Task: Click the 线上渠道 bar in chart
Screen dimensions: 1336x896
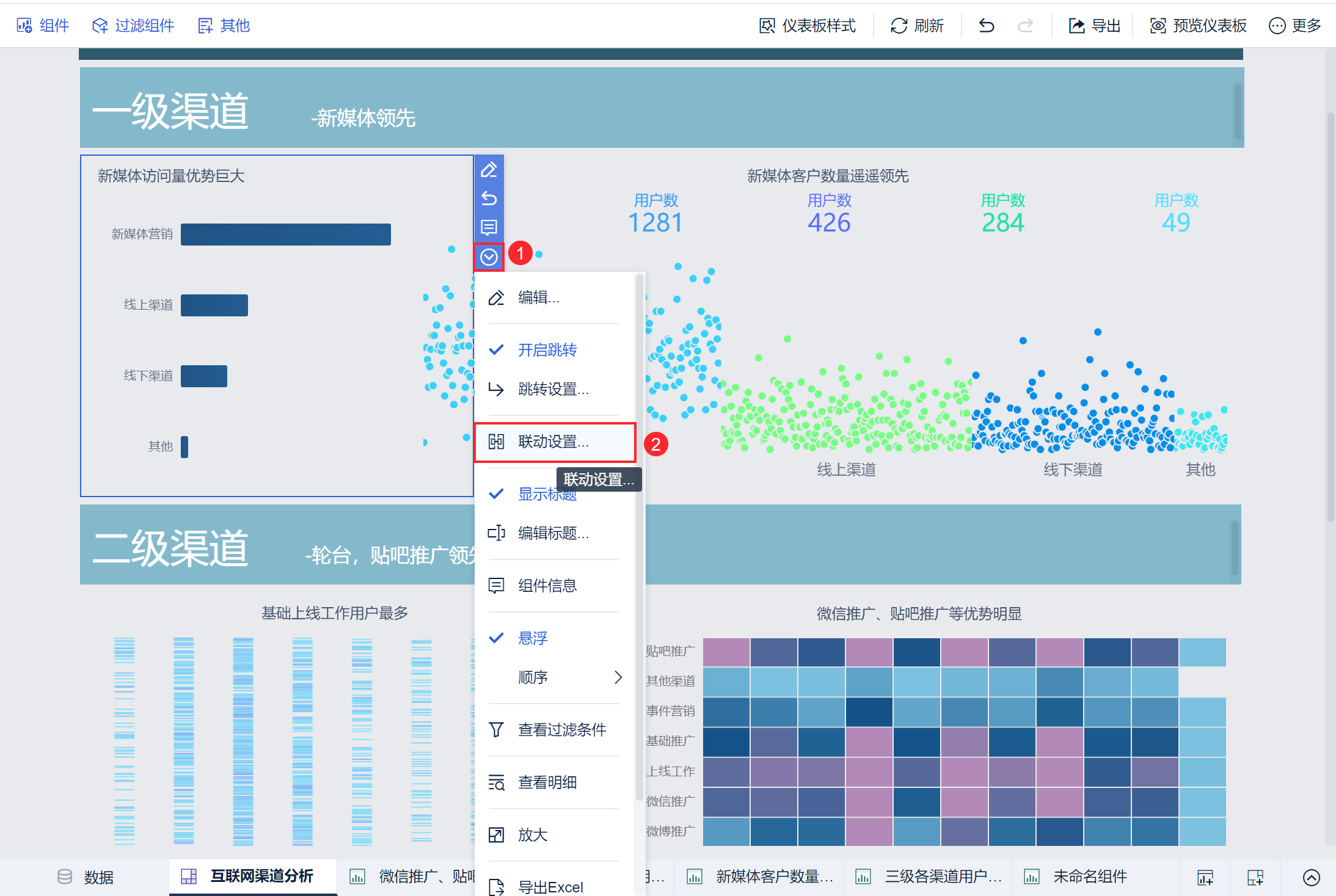Action: (214, 305)
